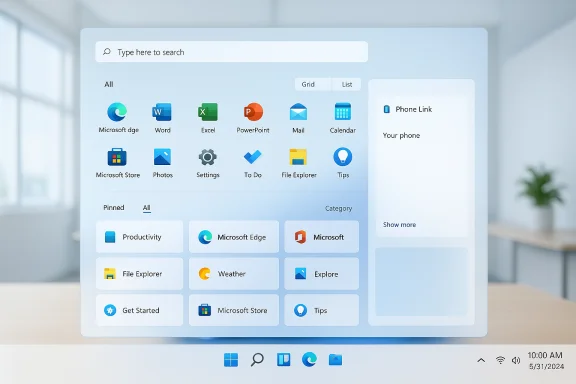This screenshot has height=384, width=576.
Task: Open the Tips category tile
Action: pyautogui.click(x=321, y=310)
